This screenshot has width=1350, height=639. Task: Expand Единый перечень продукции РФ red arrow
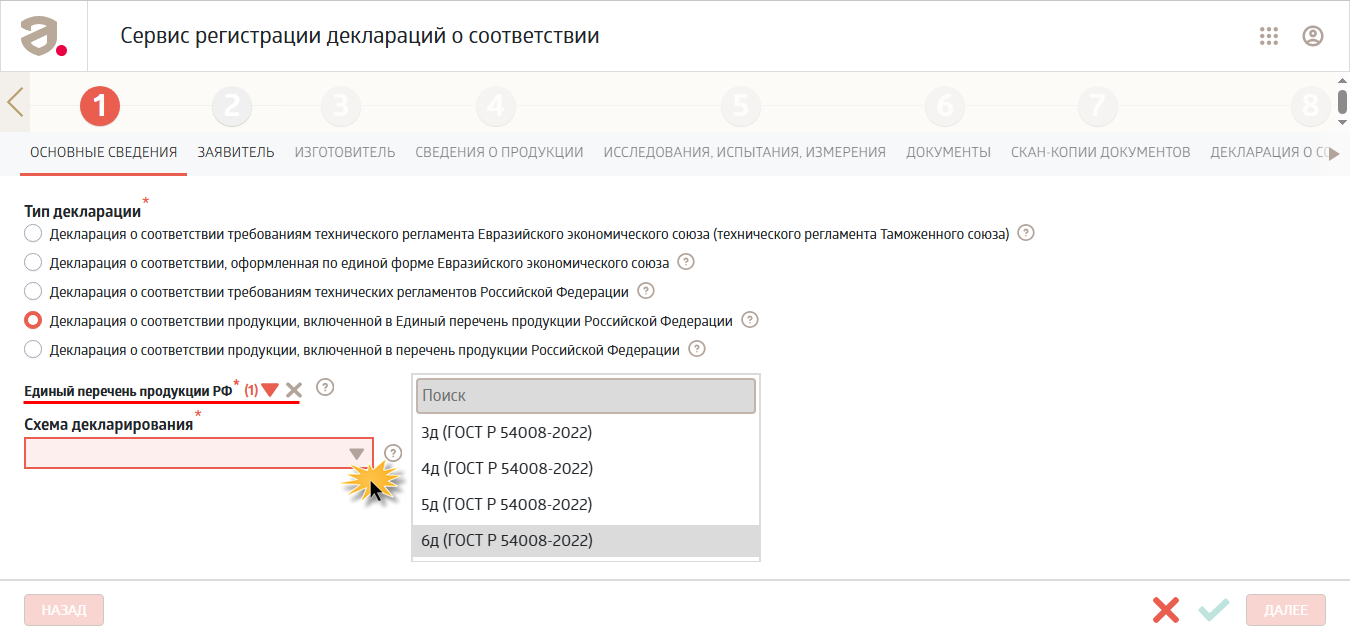(x=270, y=390)
